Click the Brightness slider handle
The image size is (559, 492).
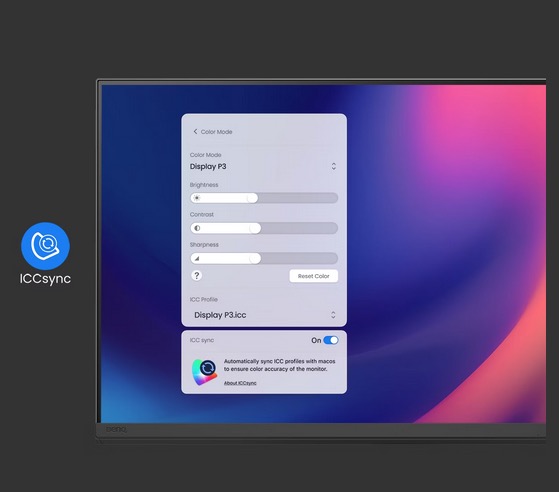[x=252, y=198]
